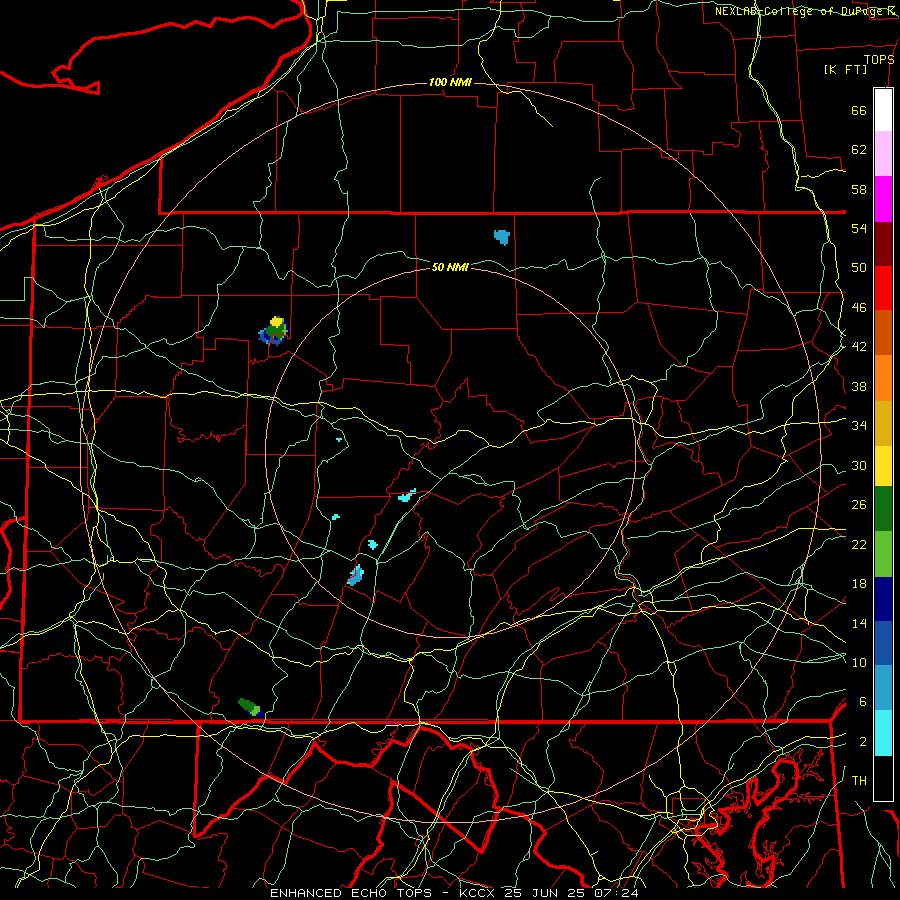Click the light blue legend swatch
The image size is (900, 900).
coord(883,688)
